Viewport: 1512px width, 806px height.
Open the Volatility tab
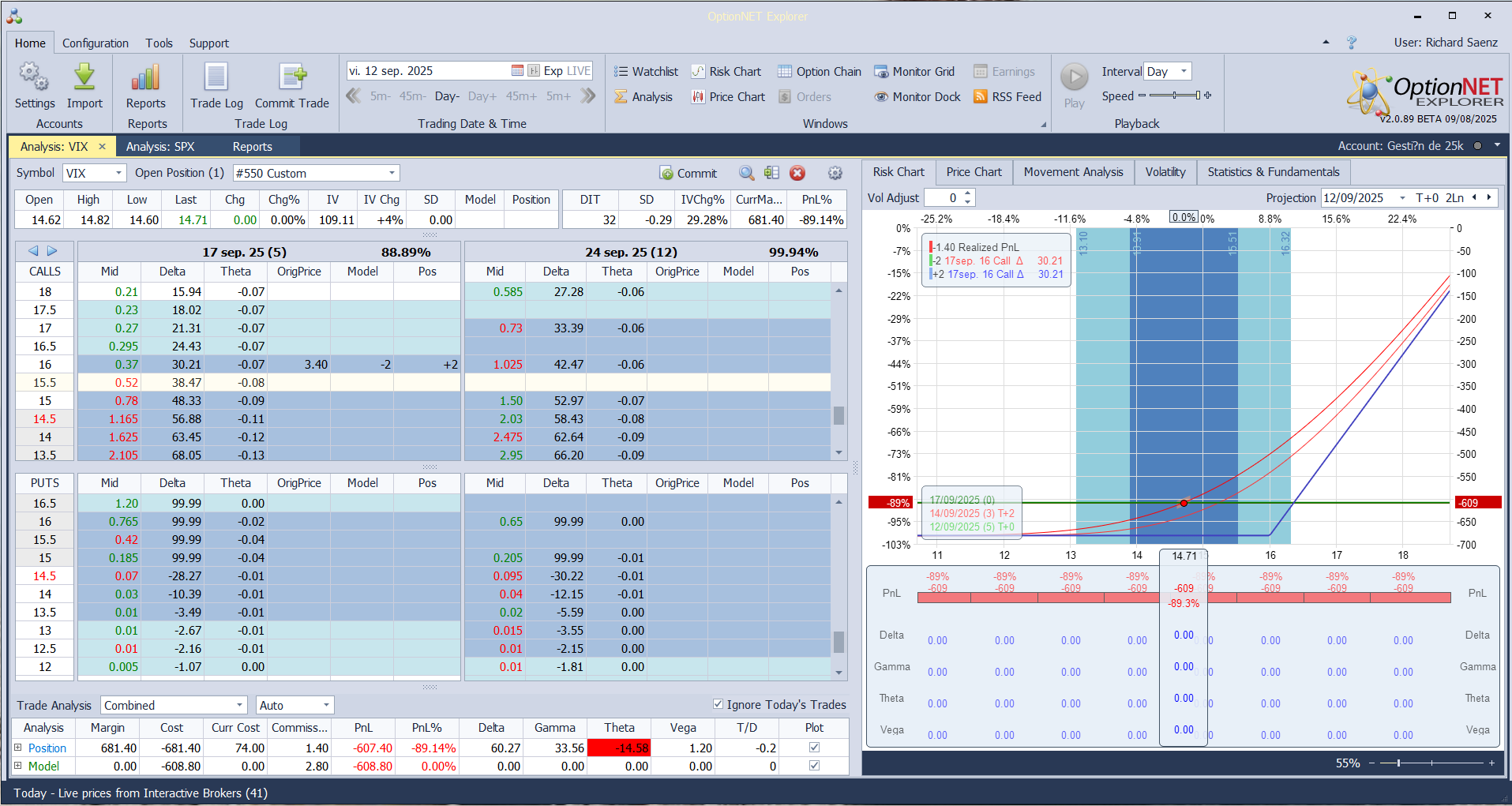coord(1165,171)
